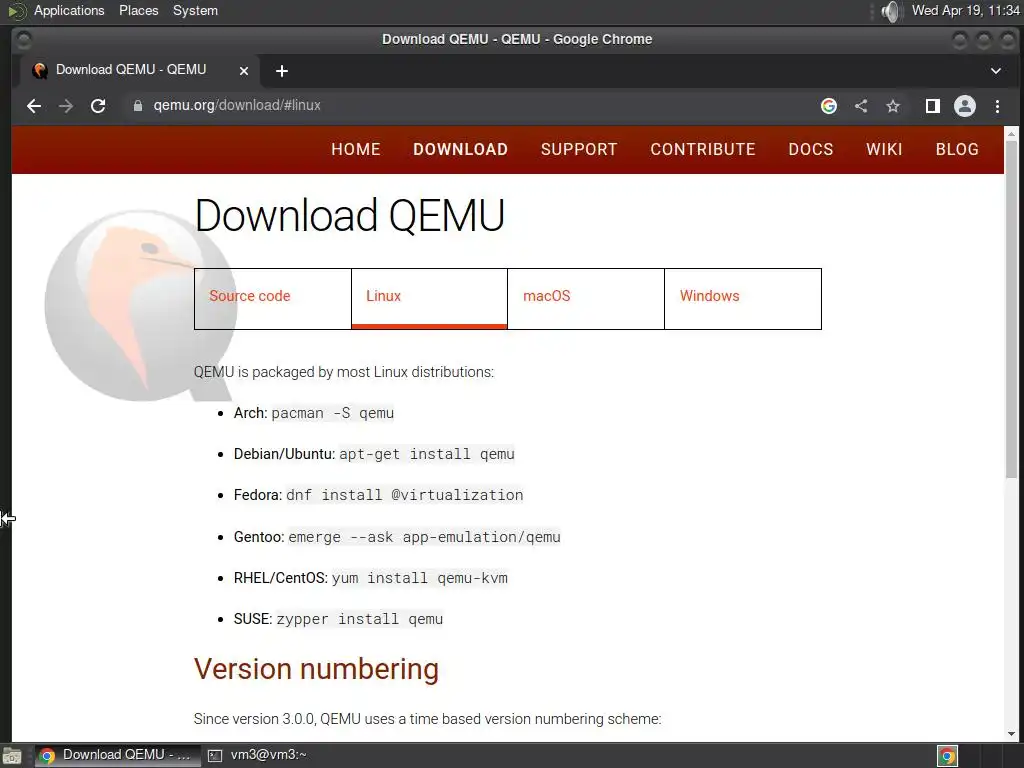Click the emerge --ask app-emulation/qemu command

tap(424, 537)
